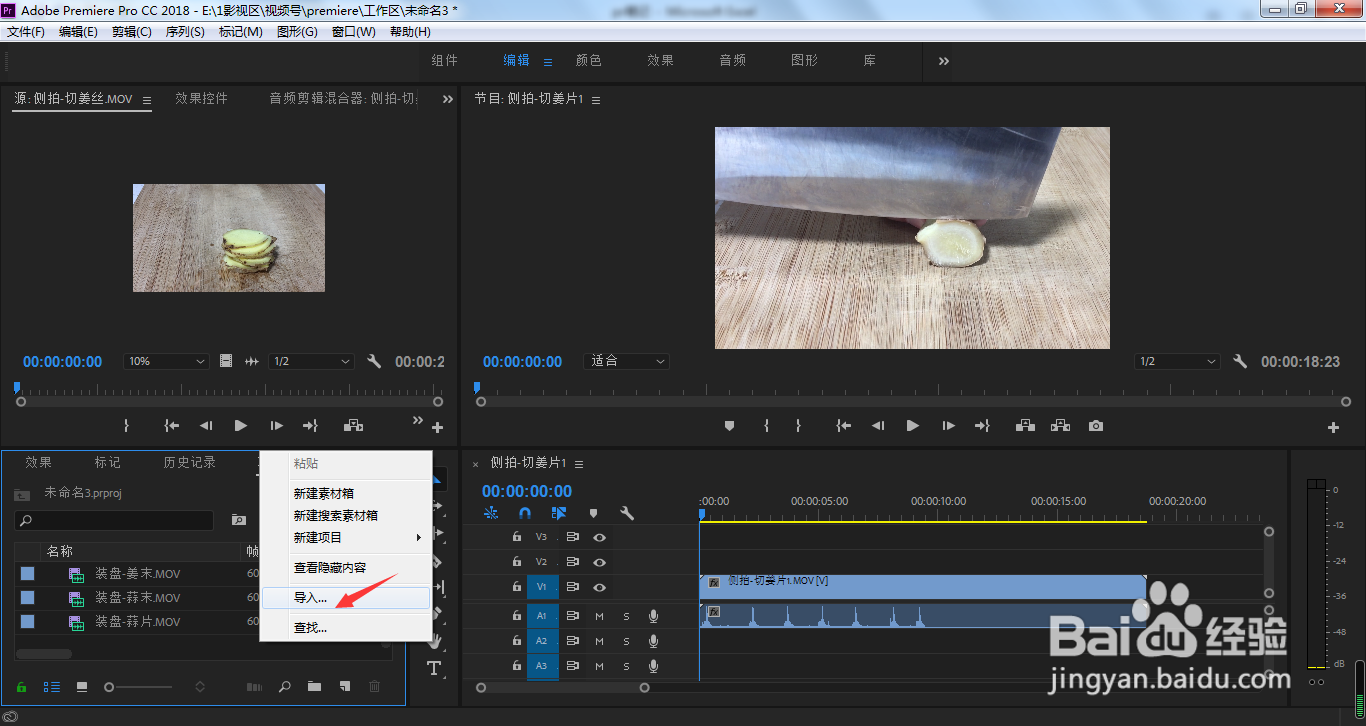Switch to the 颜色 workspace
Viewport: 1366px width, 726px height.
coord(589,60)
